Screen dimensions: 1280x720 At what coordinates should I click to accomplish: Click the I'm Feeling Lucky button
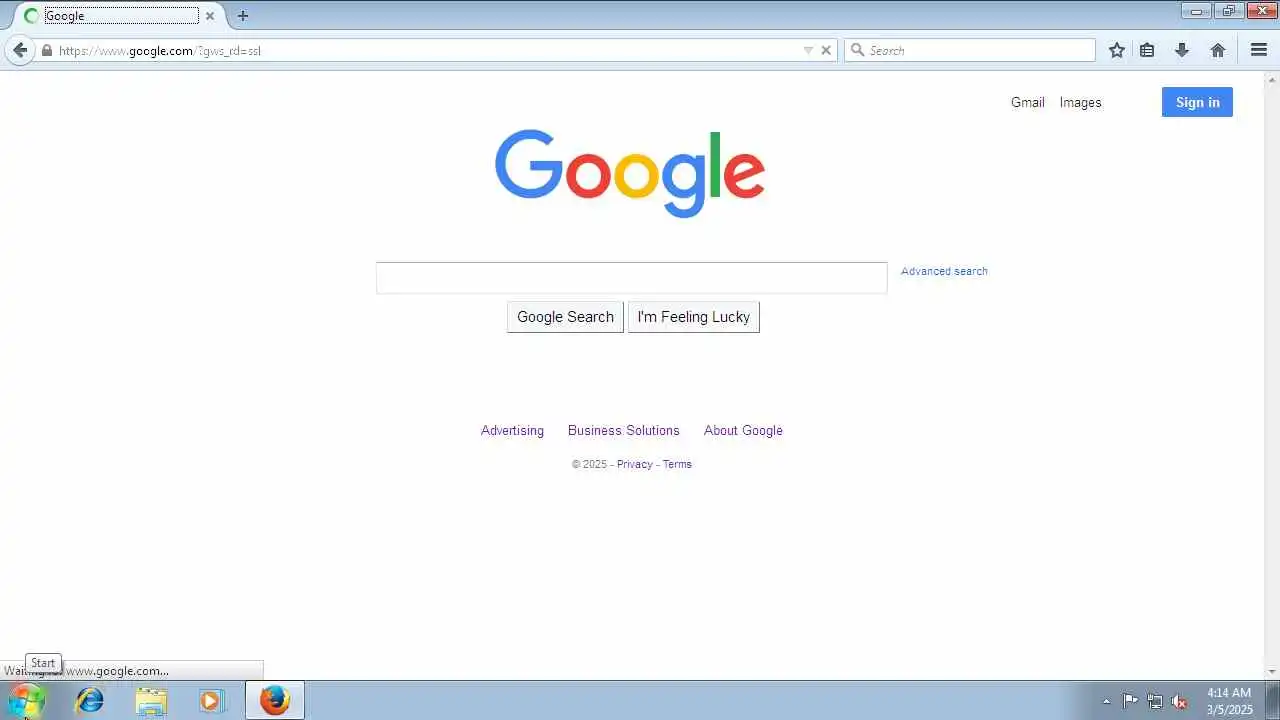click(x=693, y=317)
